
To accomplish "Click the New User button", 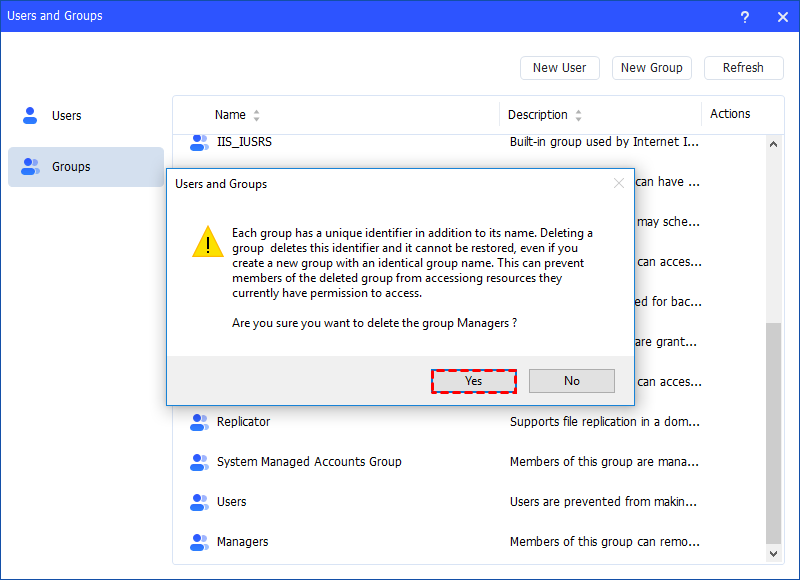I will pos(560,68).
